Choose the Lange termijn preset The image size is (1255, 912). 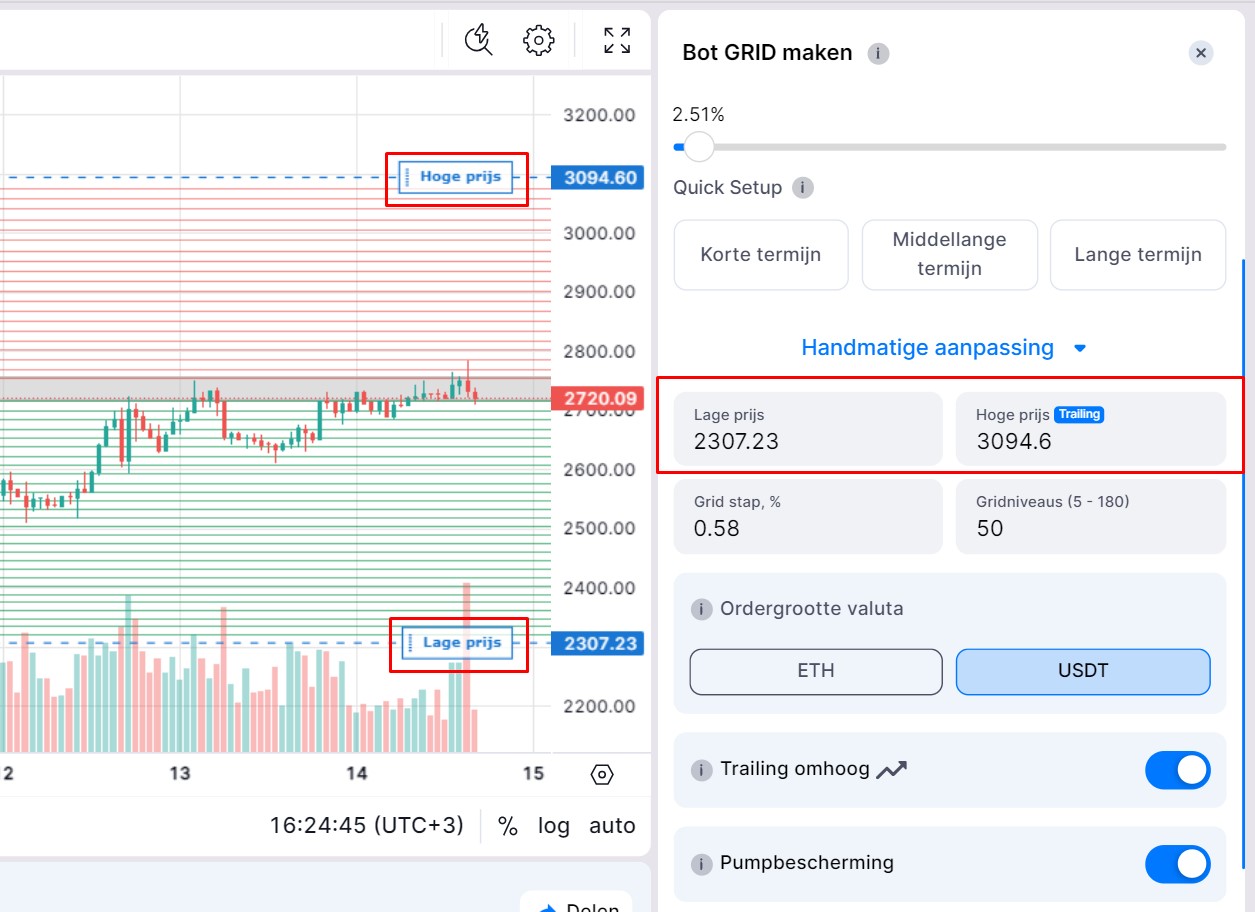pos(1138,255)
